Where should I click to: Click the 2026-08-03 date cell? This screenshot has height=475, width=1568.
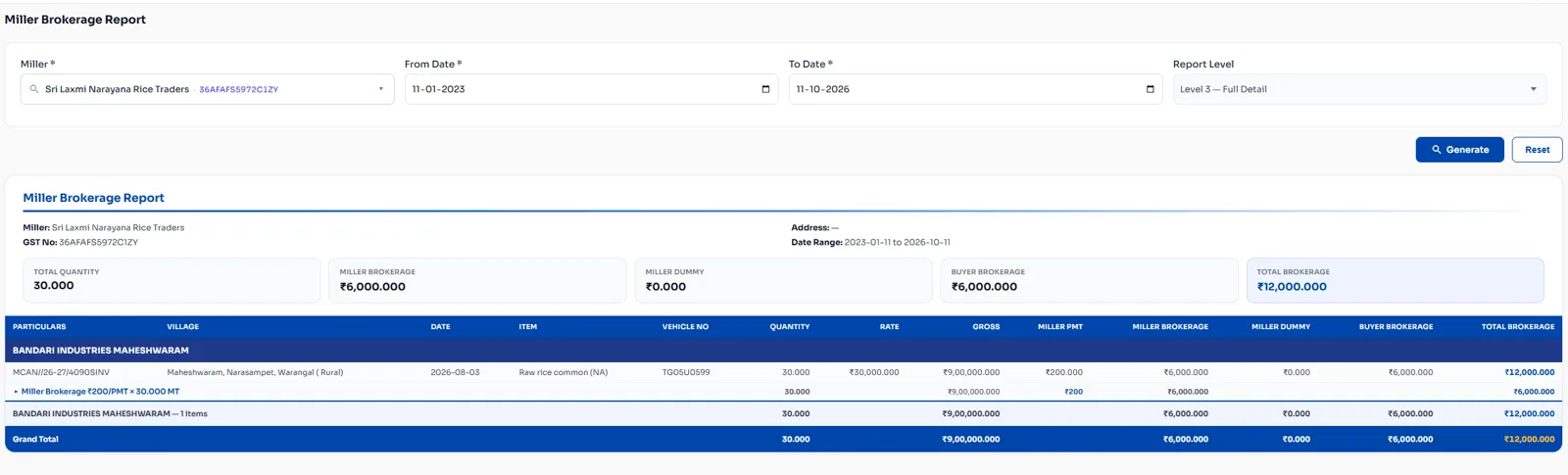pos(455,373)
